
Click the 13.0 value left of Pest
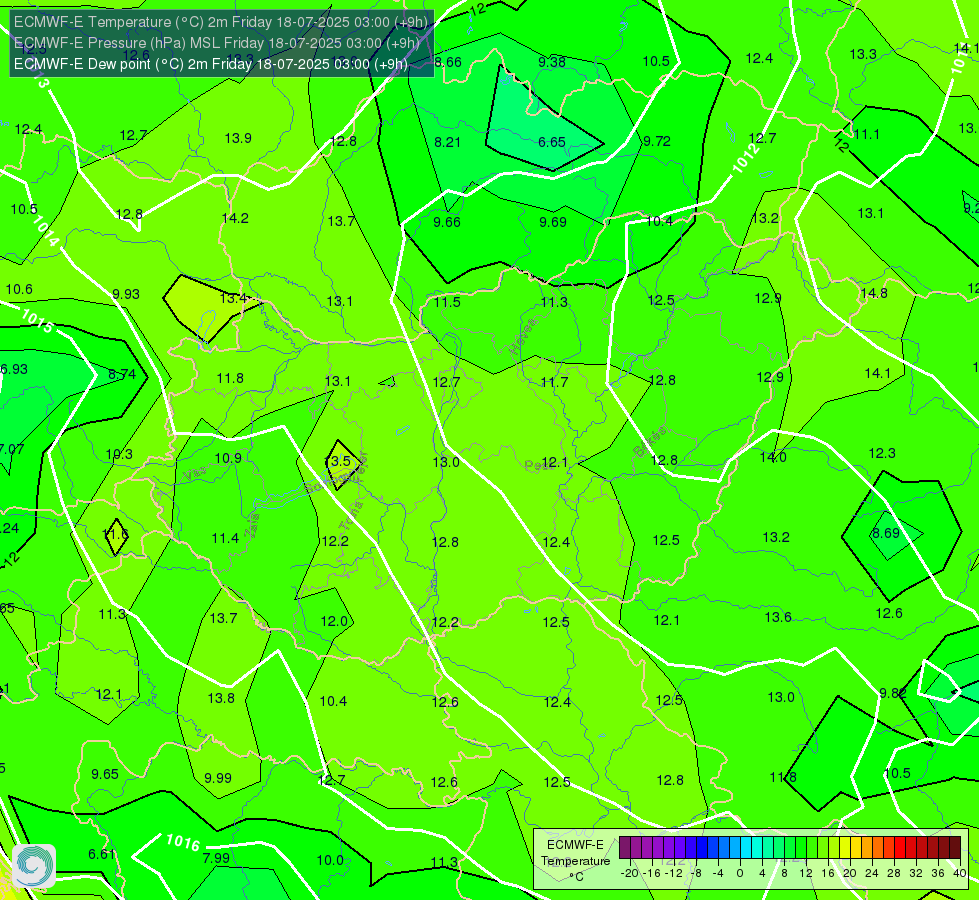click(x=446, y=462)
